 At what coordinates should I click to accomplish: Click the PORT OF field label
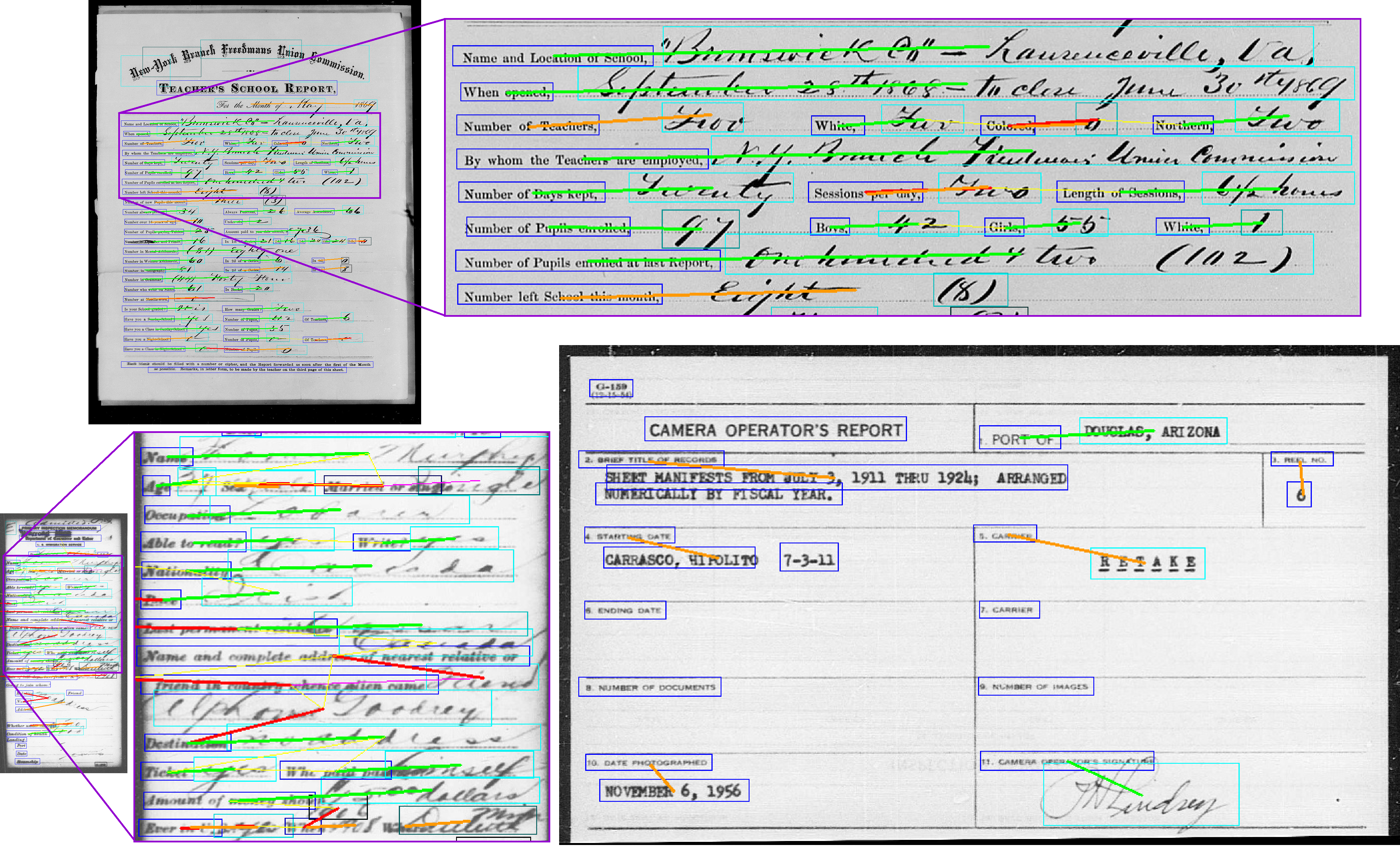[1019, 438]
